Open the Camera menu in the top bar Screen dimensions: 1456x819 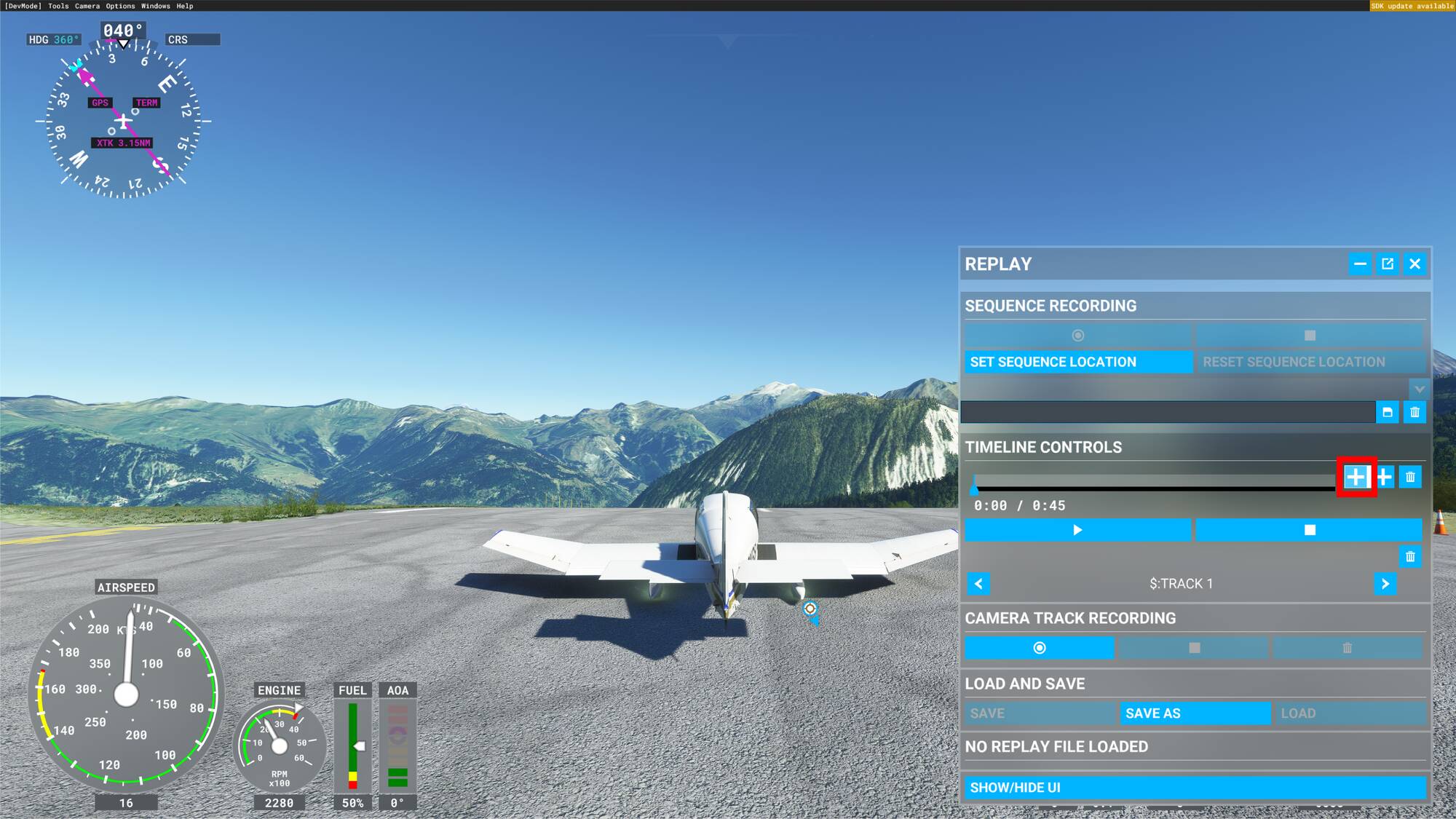pyautogui.click(x=87, y=6)
